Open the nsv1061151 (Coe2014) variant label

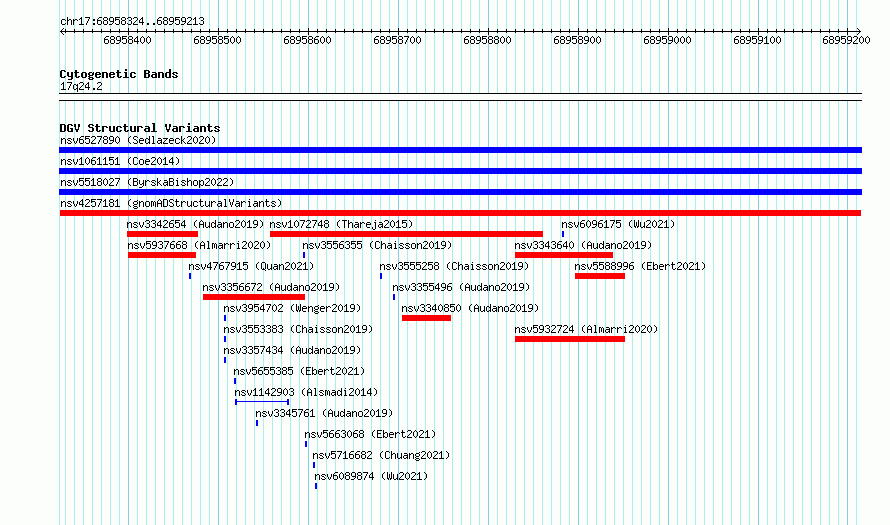click(120, 161)
